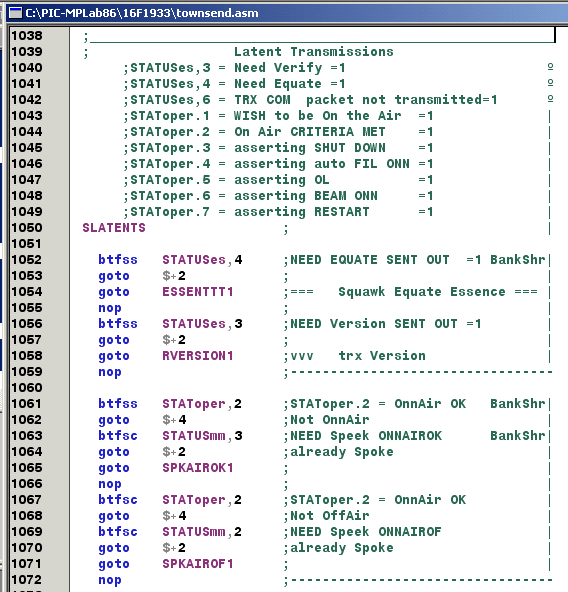Click operand STATUSes,3 on line 1056

point(202,324)
